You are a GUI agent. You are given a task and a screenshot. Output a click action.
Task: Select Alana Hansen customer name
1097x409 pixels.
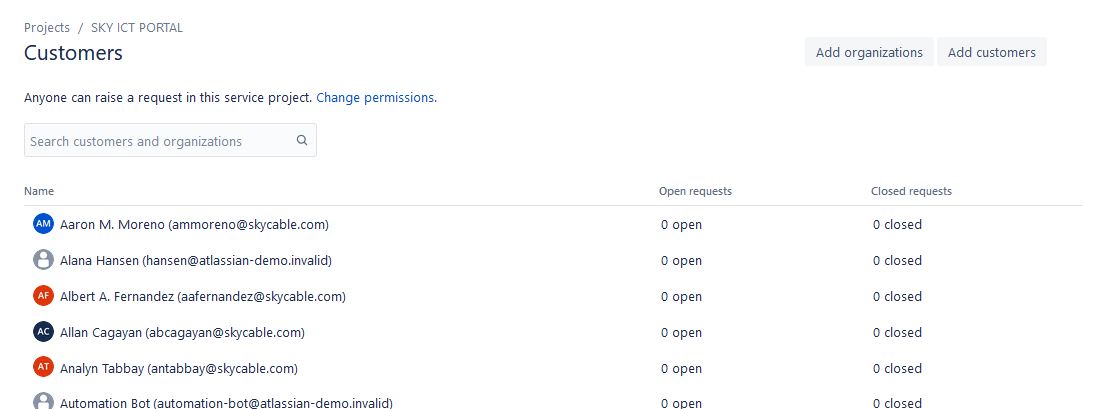pos(196,261)
